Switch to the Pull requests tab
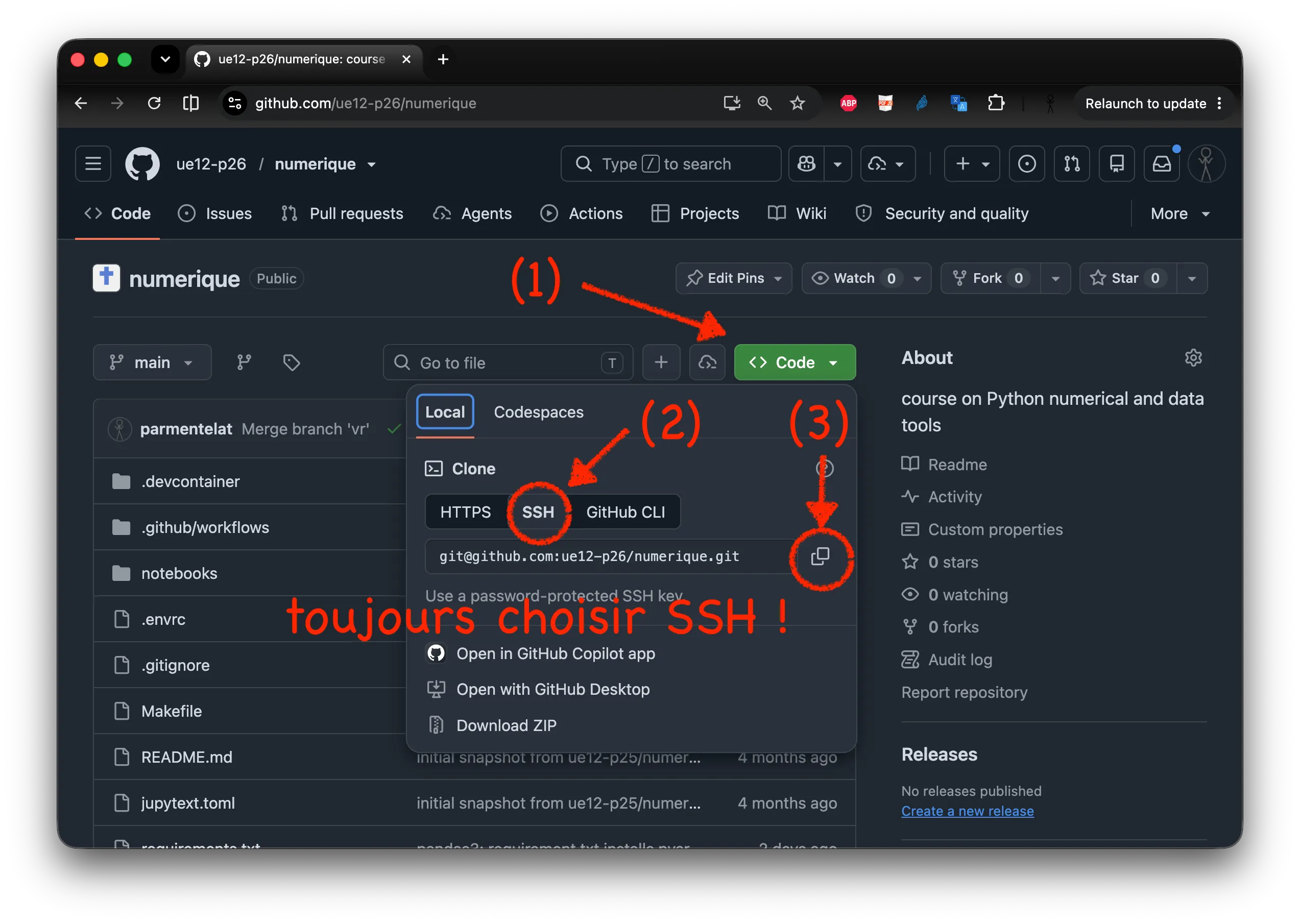The width and height of the screenshot is (1300, 924). tap(342, 213)
